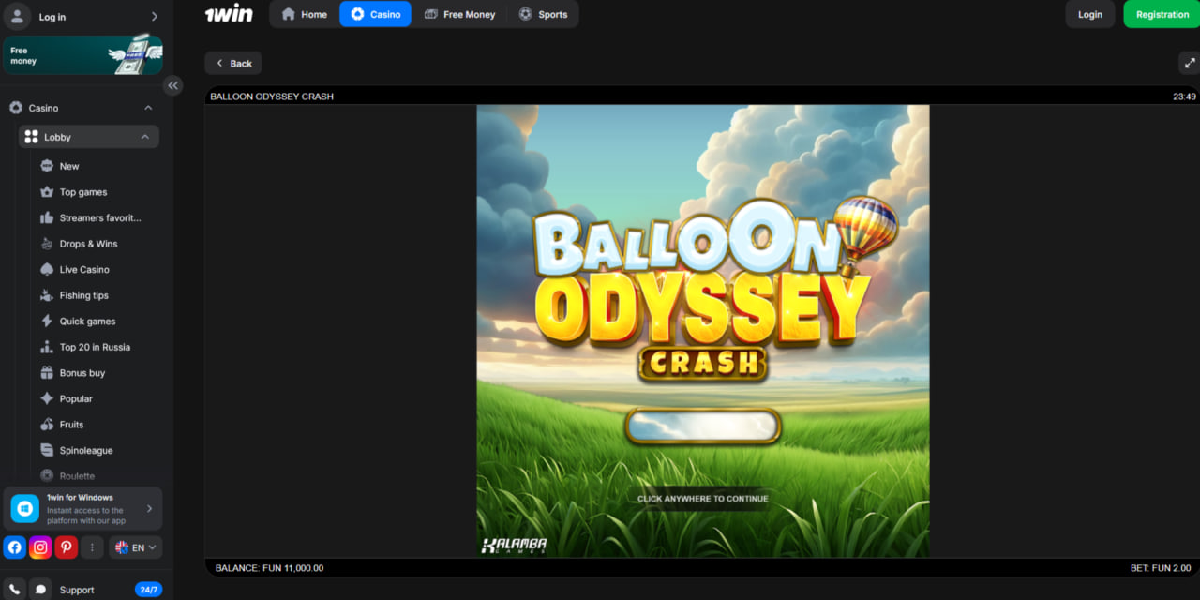Show more social links three-dot icon
Viewport: 1200px width, 600px height.
point(92,547)
